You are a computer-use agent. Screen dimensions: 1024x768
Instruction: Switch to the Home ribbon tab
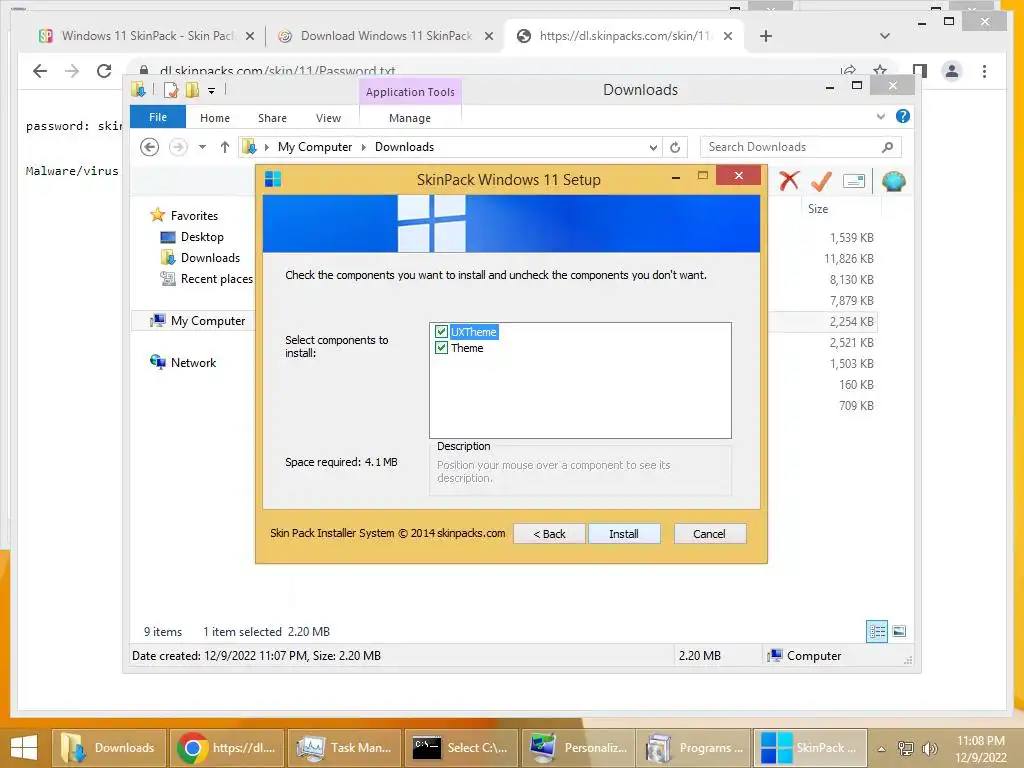coord(215,118)
